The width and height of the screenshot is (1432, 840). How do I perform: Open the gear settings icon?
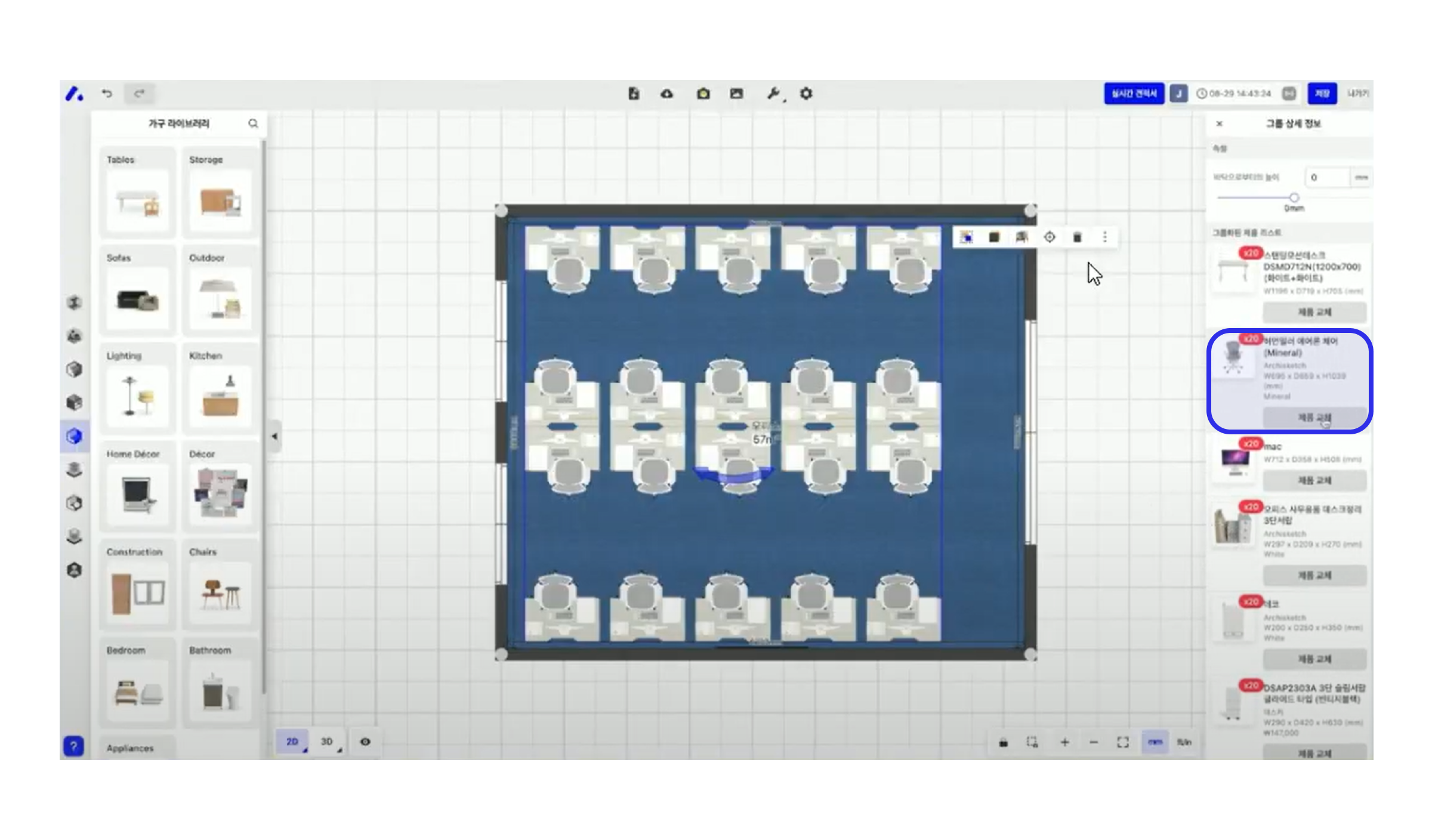tap(806, 94)
